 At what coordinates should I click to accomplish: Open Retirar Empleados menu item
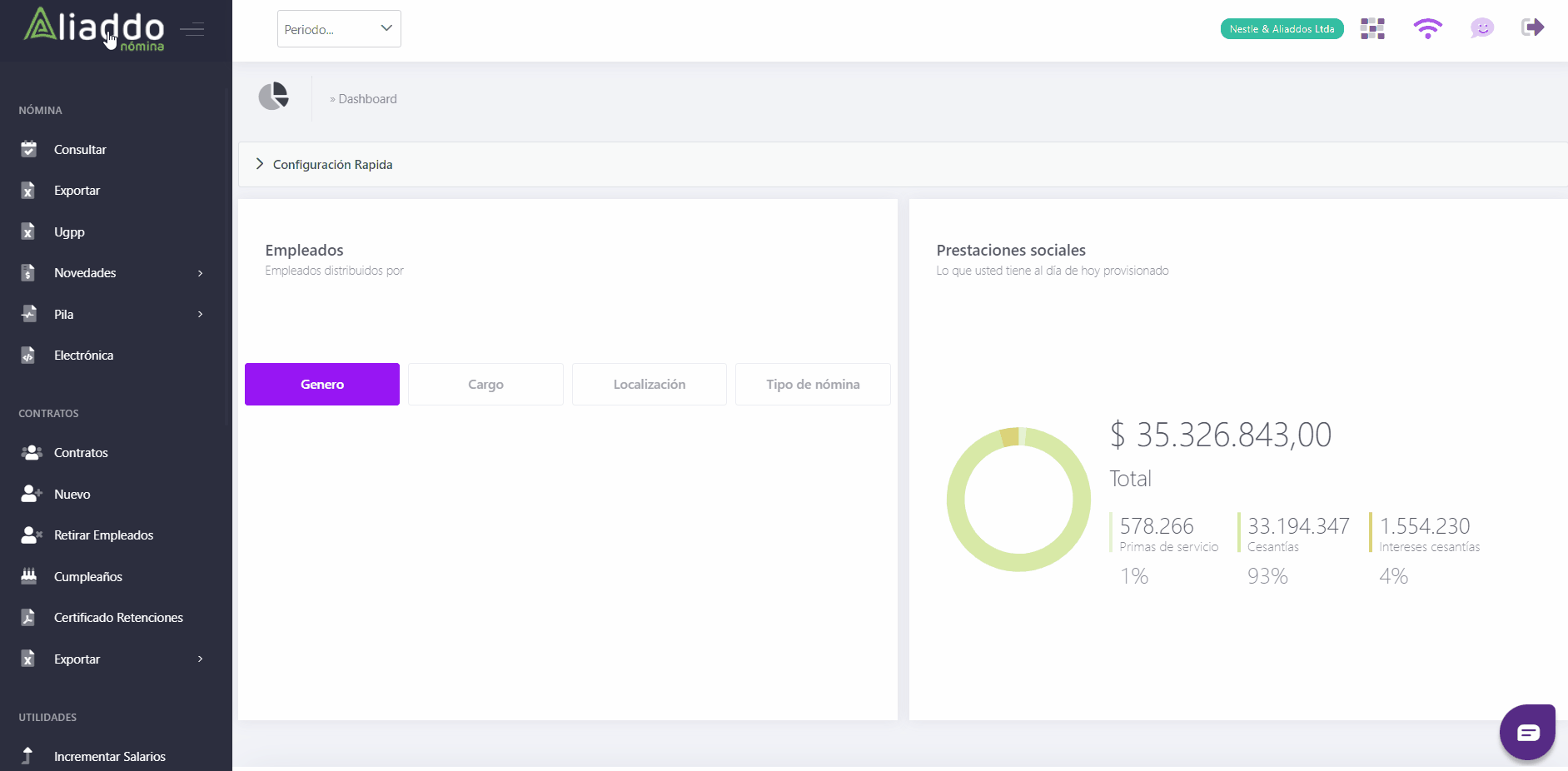point(103,535)
